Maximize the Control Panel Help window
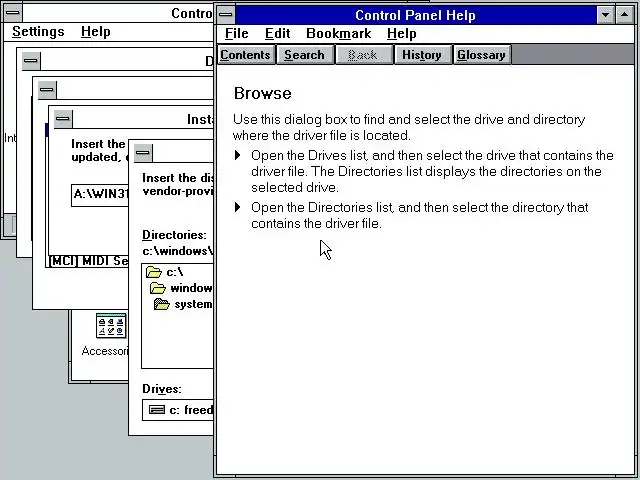The image size is (640, 480). 624,15
